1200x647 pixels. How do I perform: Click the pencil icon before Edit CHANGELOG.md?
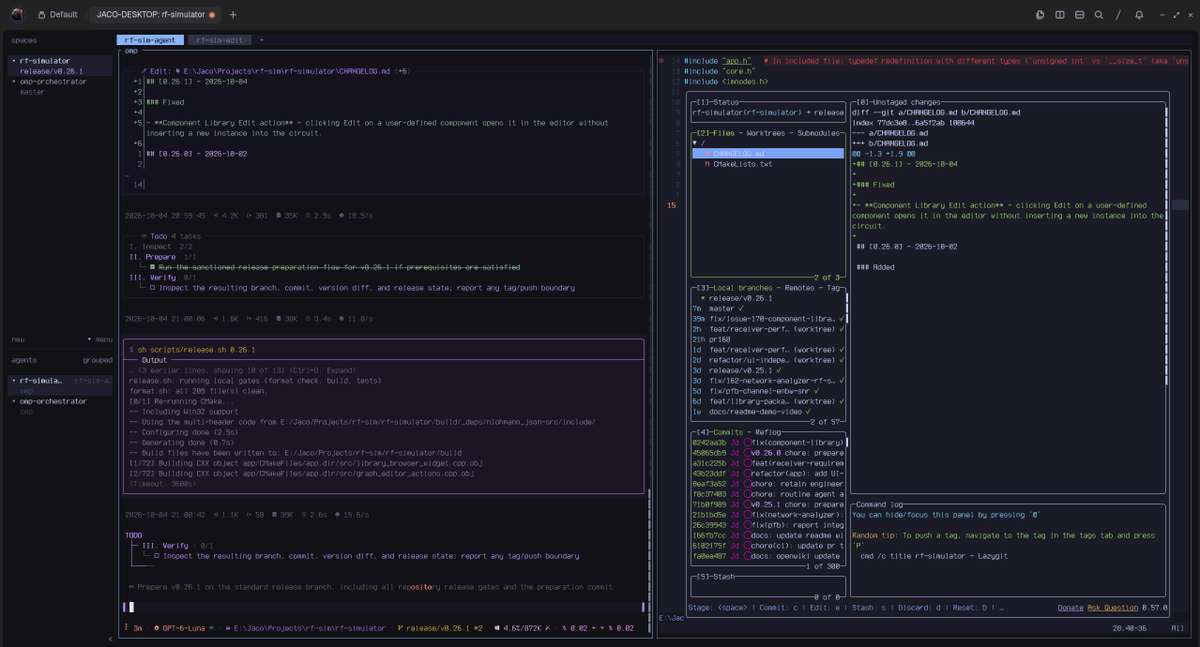(142, 71)
